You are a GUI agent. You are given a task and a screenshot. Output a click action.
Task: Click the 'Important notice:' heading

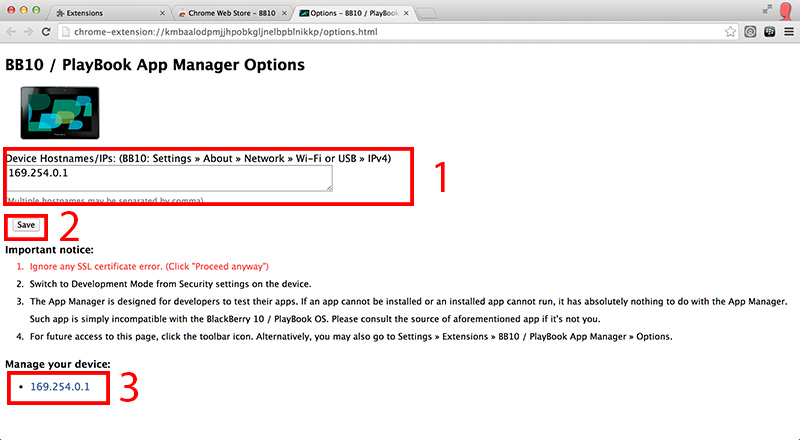(49, 250)
